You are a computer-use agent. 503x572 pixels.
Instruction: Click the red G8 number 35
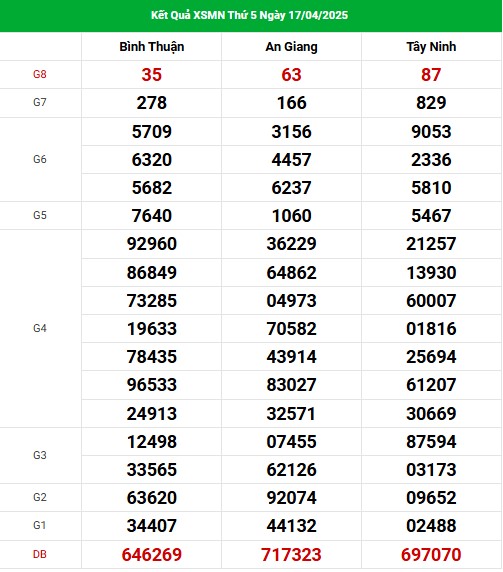pyautogui.click(x=152, y=75)
